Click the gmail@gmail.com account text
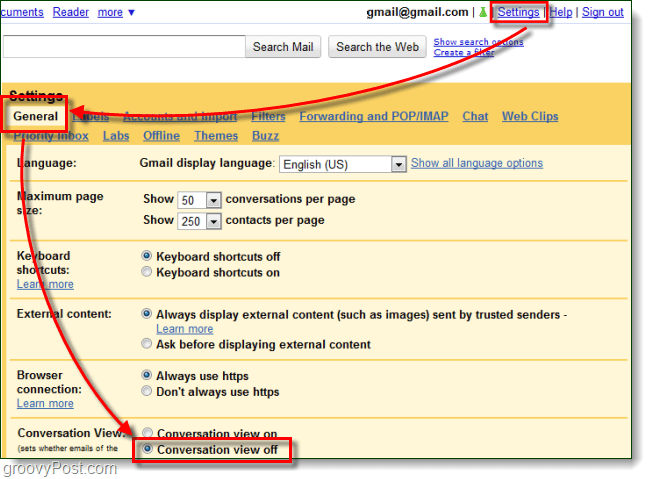 [417, 12]
